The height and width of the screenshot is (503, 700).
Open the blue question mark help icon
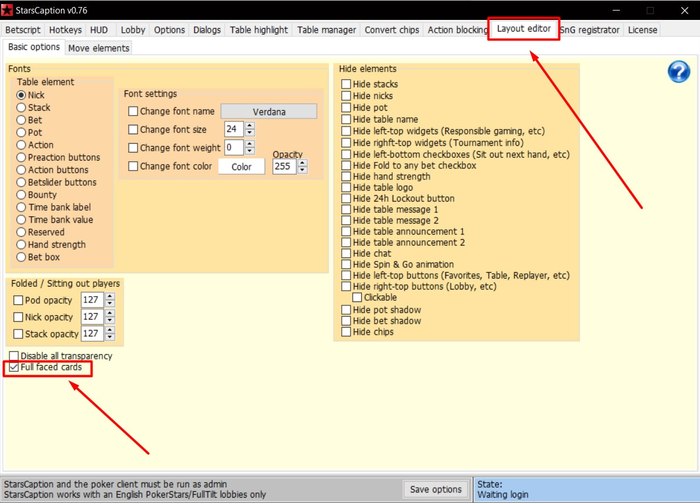click(679, 72)
